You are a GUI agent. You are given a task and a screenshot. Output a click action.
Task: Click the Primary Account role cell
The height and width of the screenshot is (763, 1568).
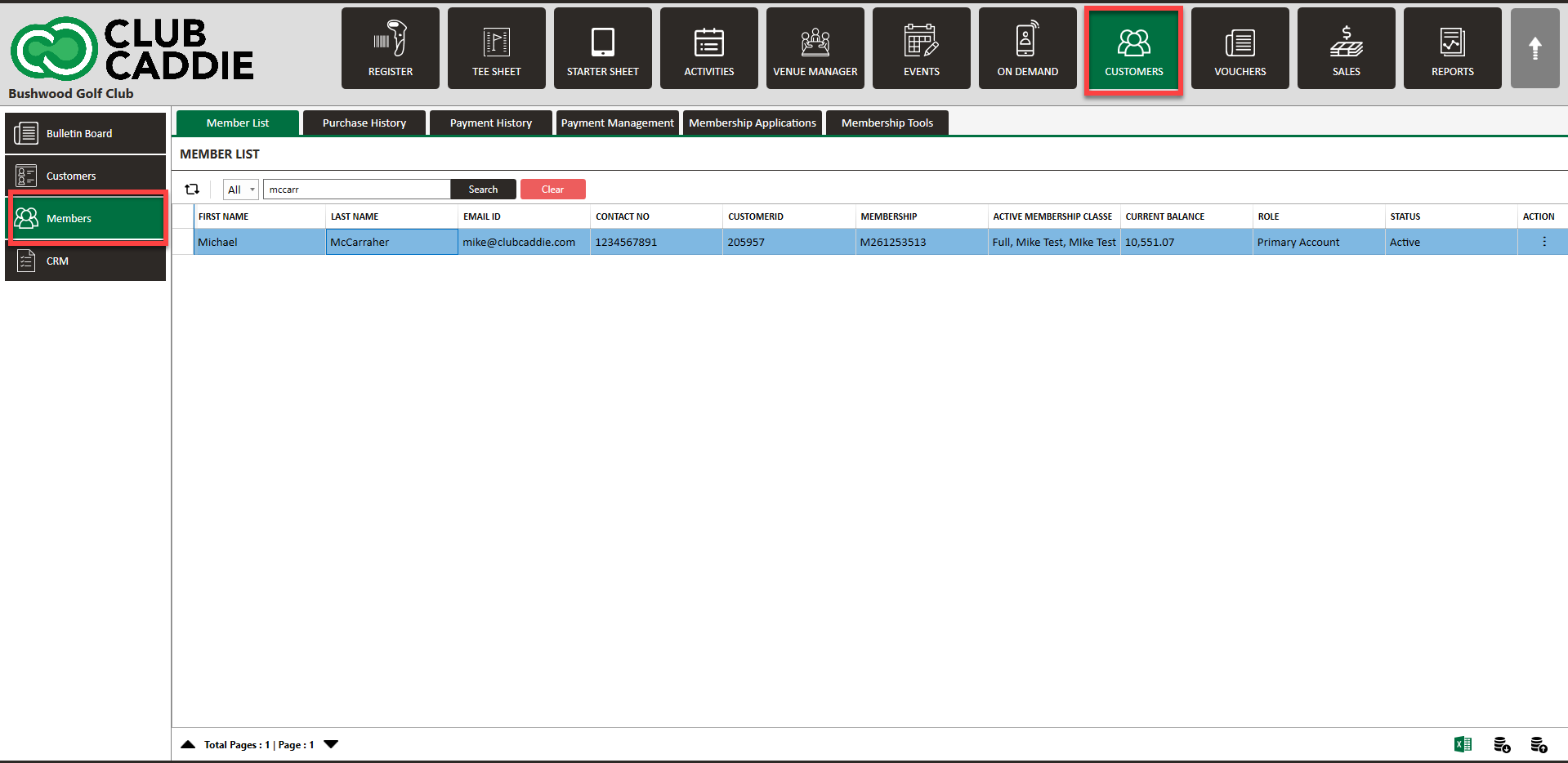1319,242
